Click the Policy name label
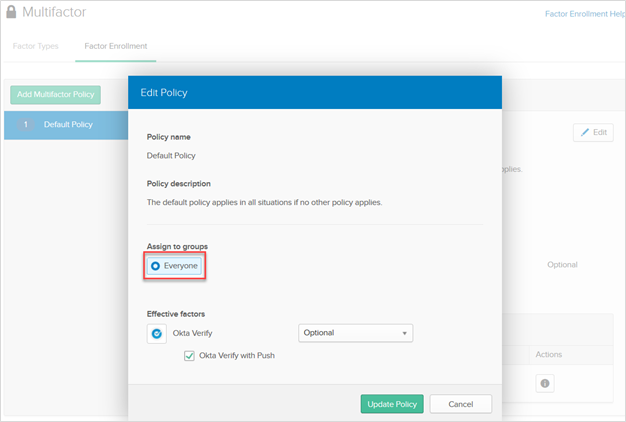Screen dimensions: 626x422 (168, 137)
